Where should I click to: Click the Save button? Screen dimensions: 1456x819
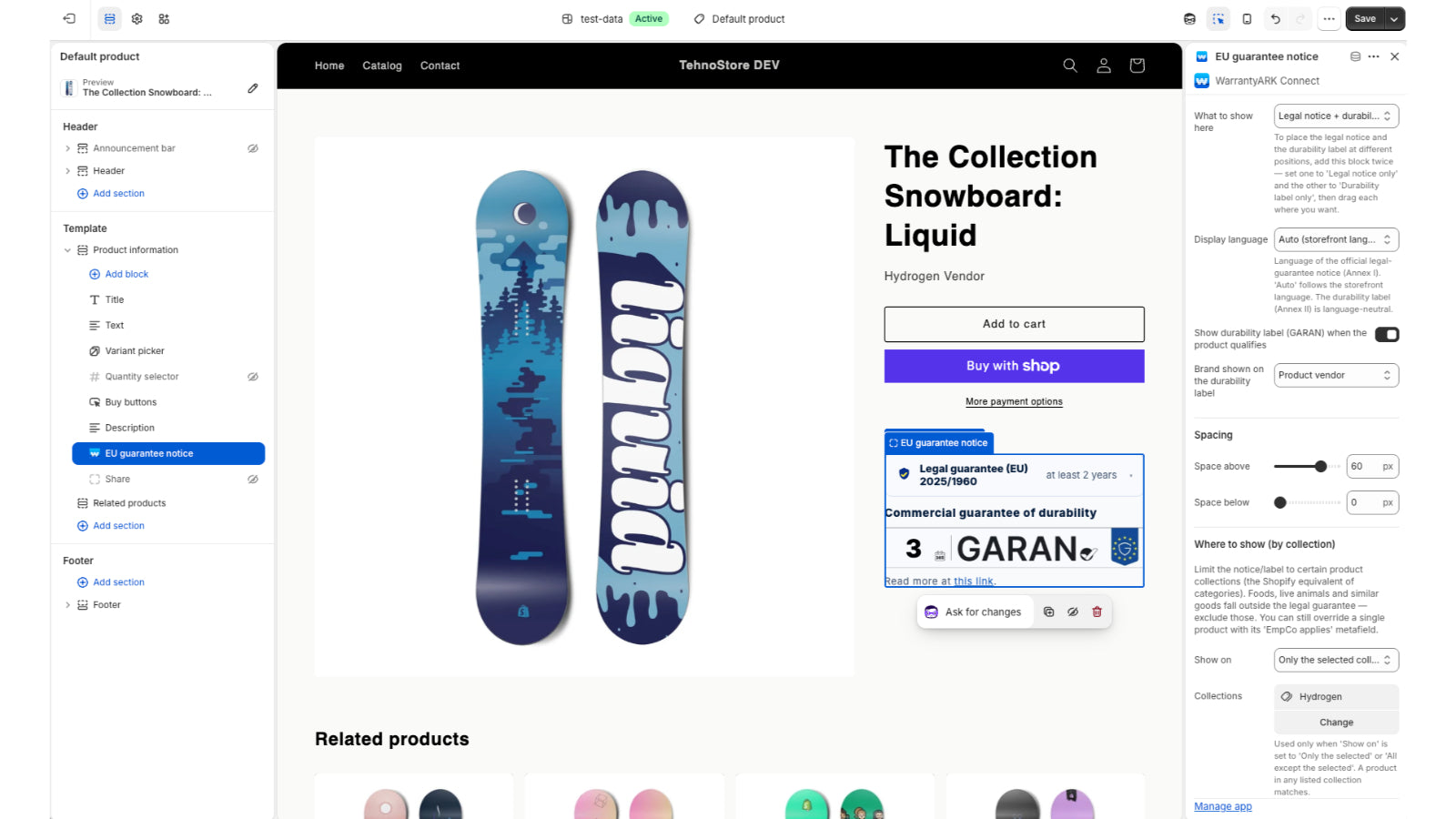pyautogui.click(x=1365, y=18)
